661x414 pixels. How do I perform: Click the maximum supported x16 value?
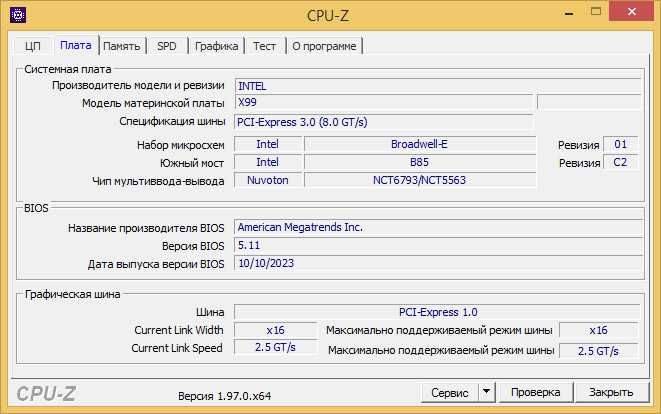click(x=599, y=330)
